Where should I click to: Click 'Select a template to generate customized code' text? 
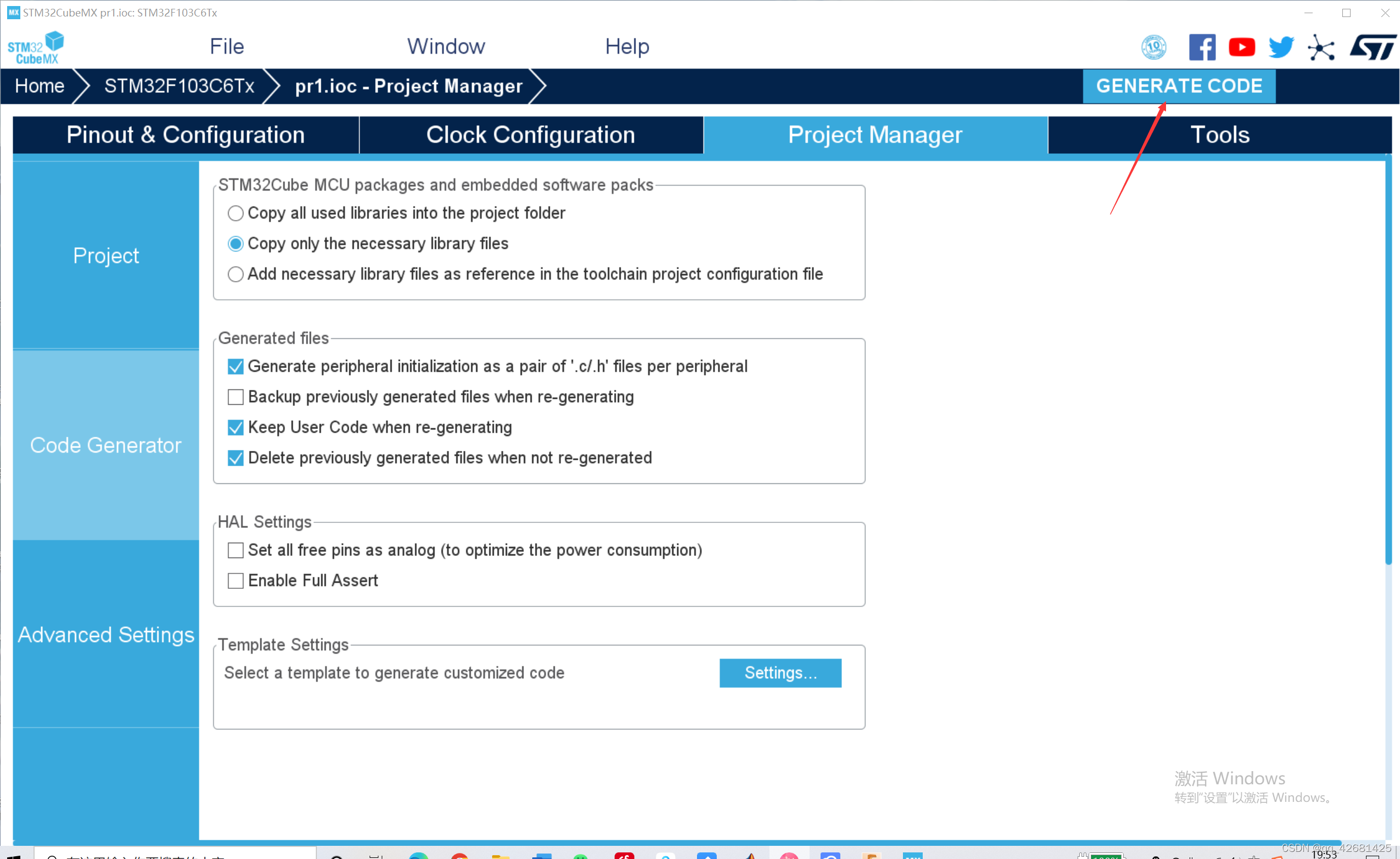(394, 673)
